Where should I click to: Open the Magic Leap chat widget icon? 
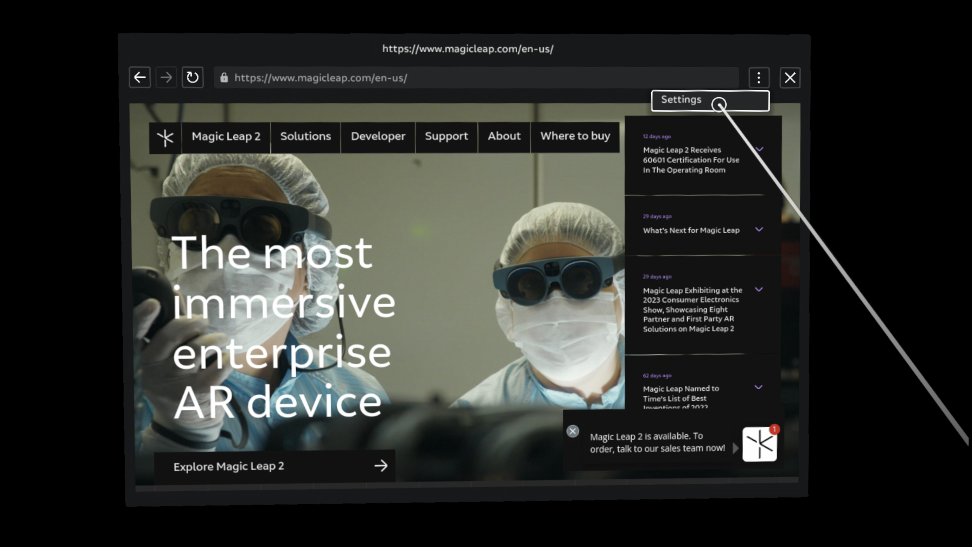(x=759, y=444)
